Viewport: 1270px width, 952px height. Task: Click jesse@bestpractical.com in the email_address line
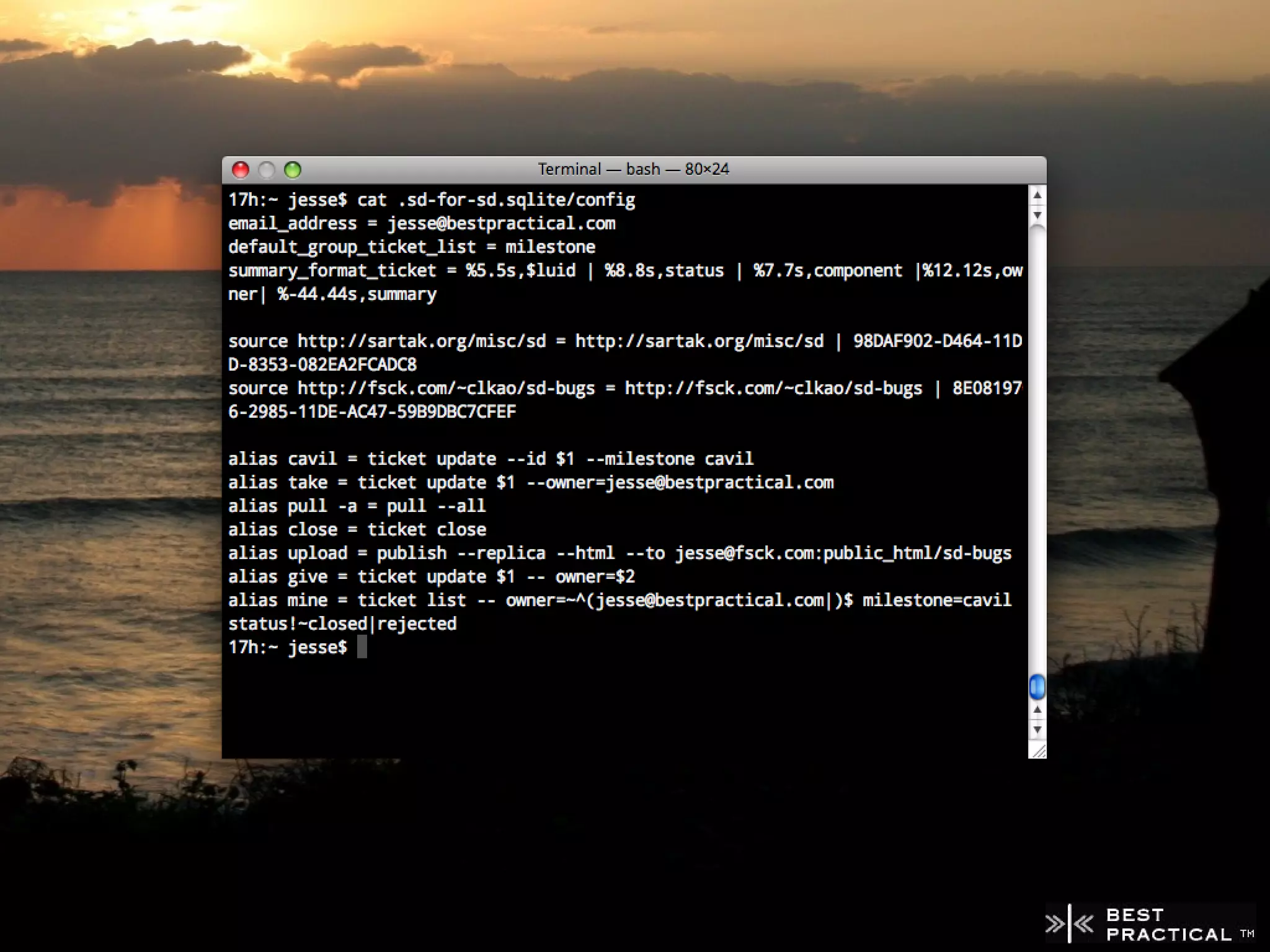point(501,224)
